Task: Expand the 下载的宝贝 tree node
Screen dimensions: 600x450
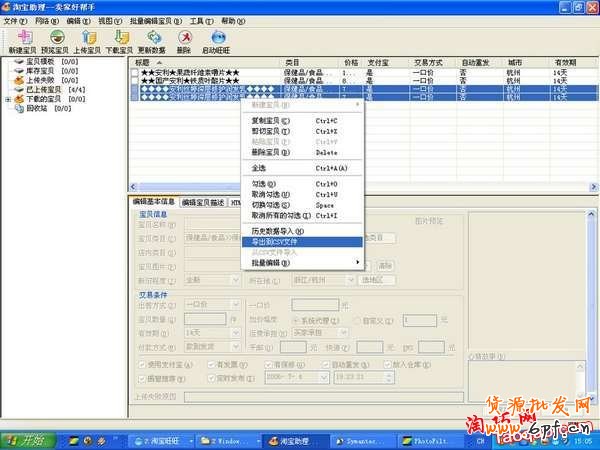Action: click(9, 100)
